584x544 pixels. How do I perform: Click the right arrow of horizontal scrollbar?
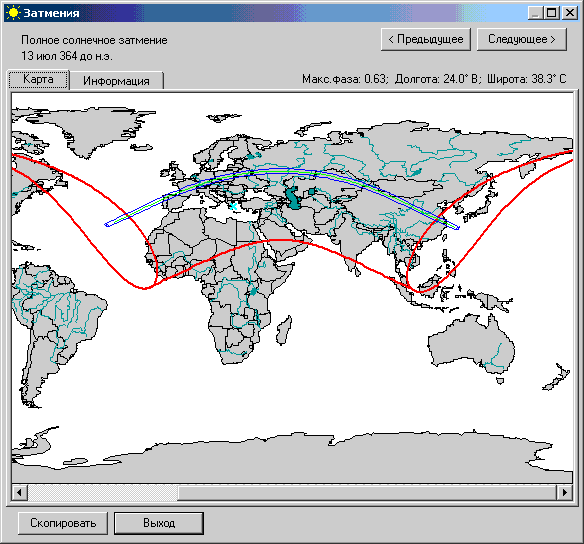tap(565, 493)
